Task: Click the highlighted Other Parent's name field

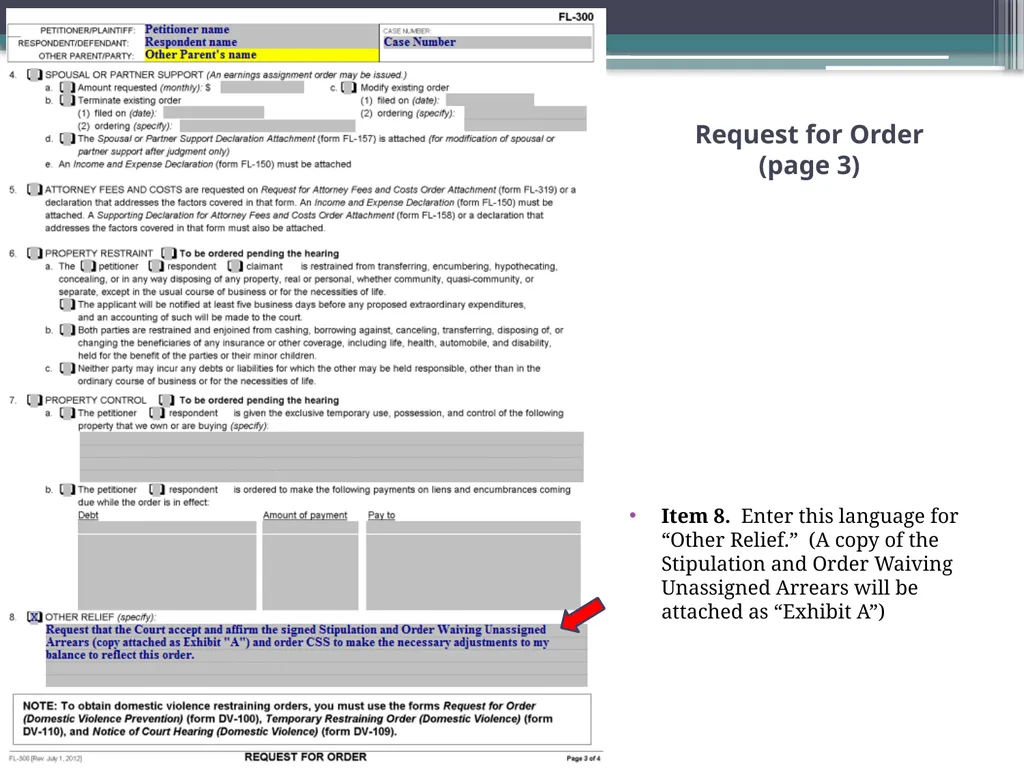Action: point(260,55)
